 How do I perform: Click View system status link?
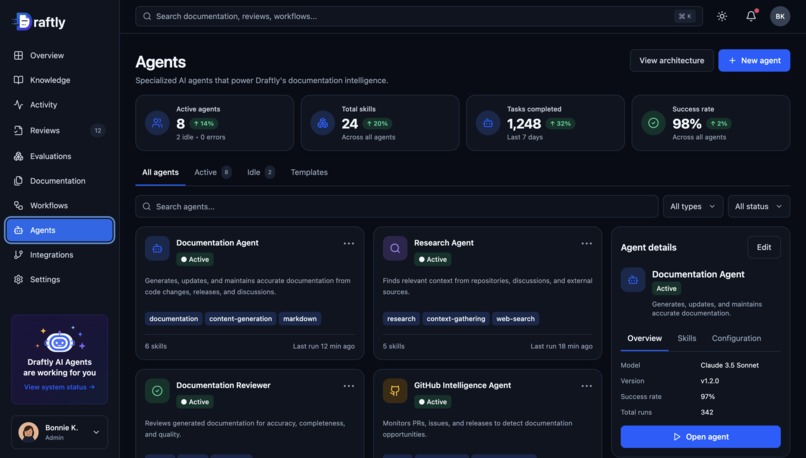coord(59,387)
